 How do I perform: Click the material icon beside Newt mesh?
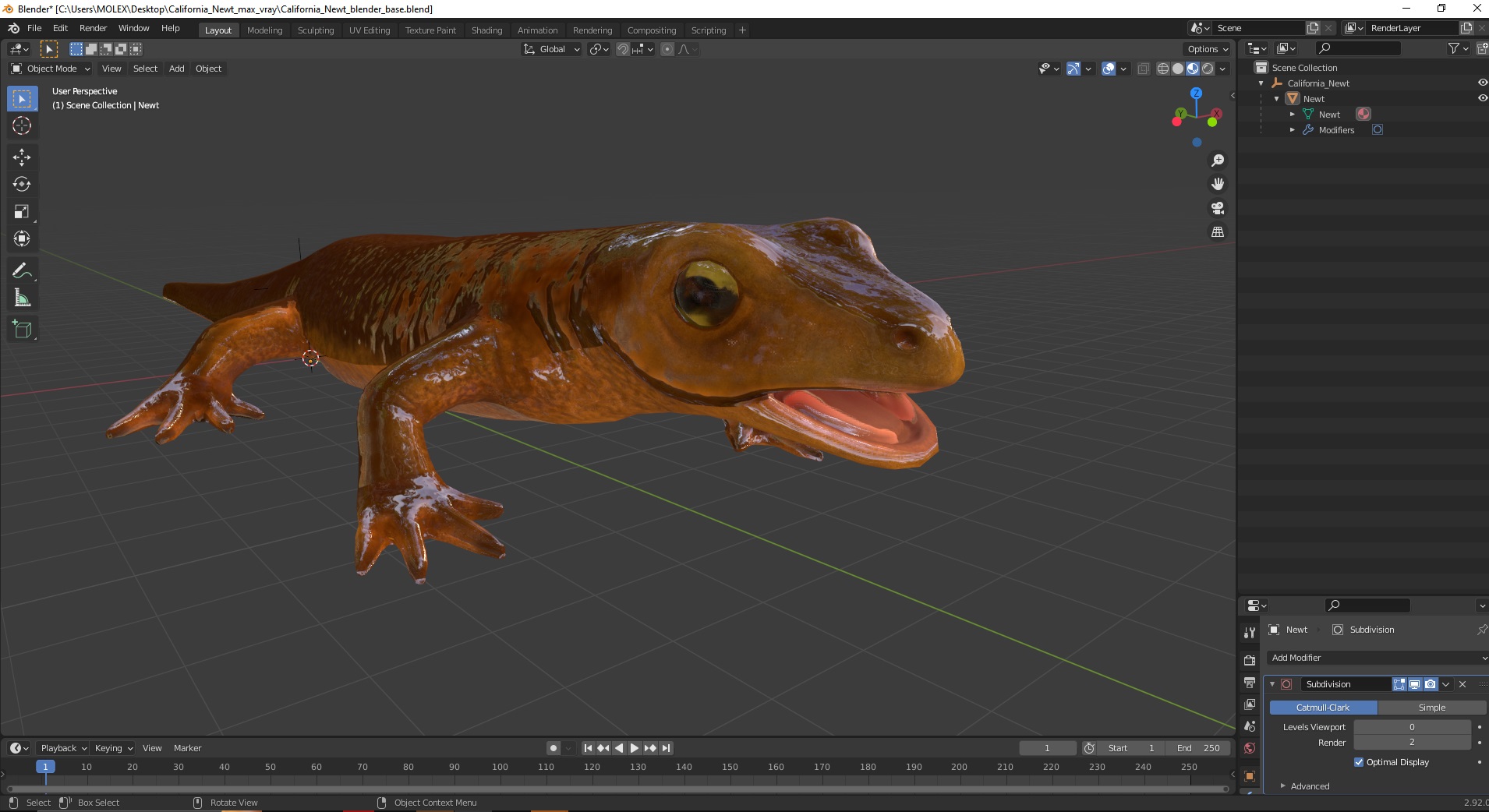click(x=1363, y=114)
